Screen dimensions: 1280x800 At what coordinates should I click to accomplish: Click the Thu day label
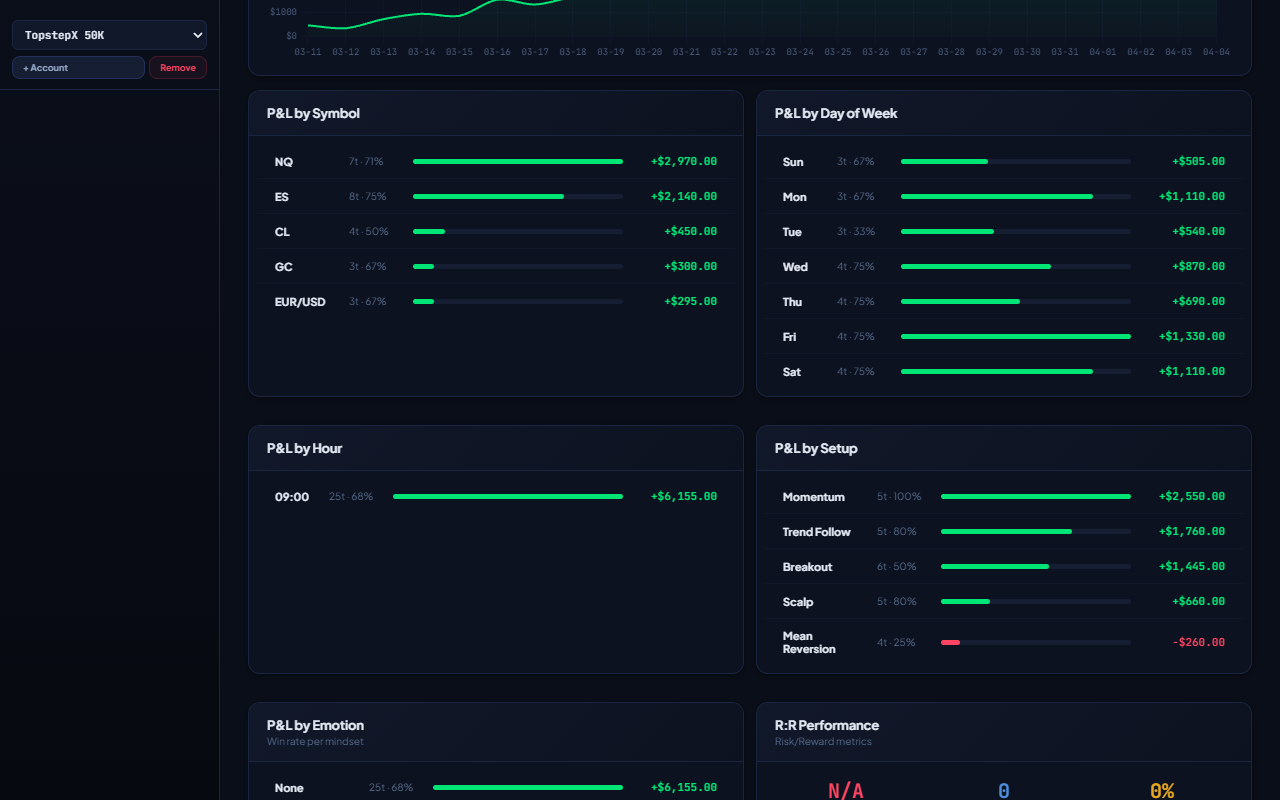tap(792, 302)
